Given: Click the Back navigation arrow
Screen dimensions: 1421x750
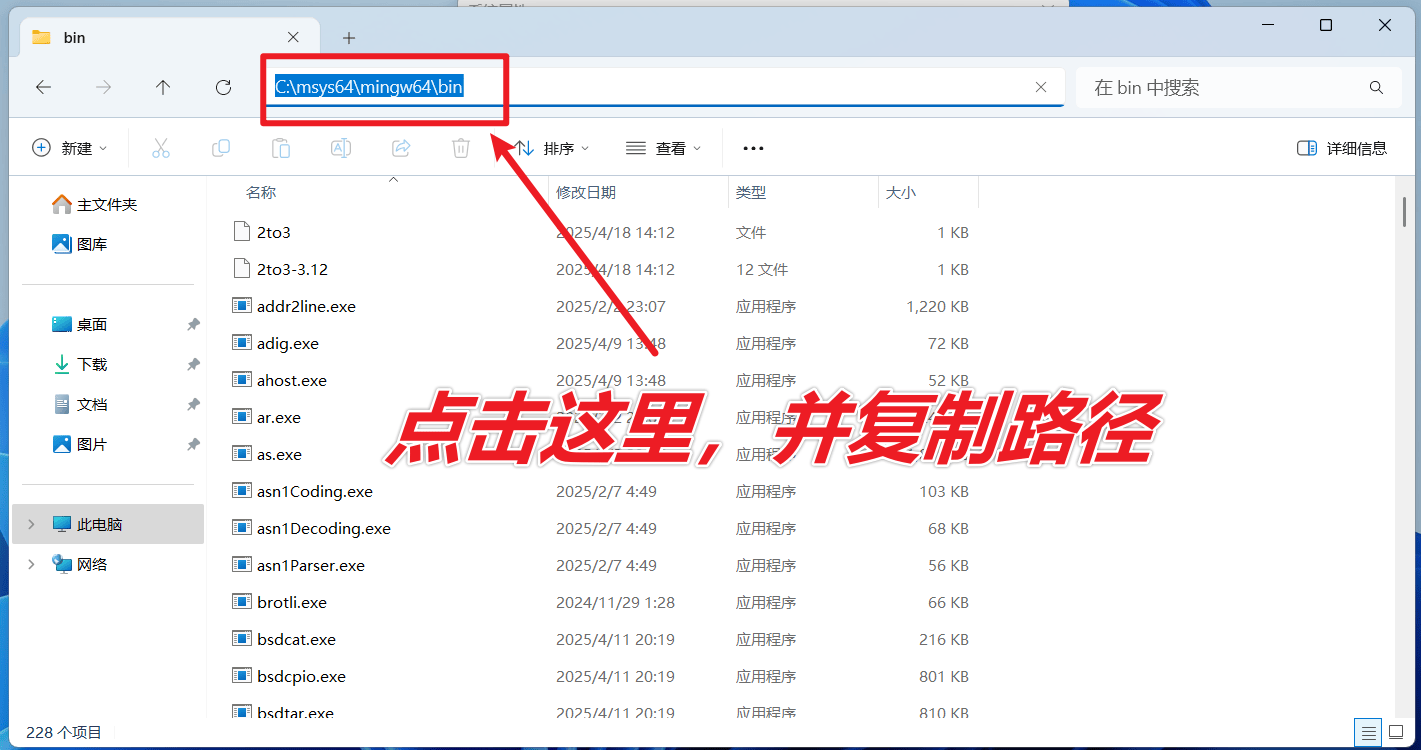Looking at the screenshot, I should (43, 88).
